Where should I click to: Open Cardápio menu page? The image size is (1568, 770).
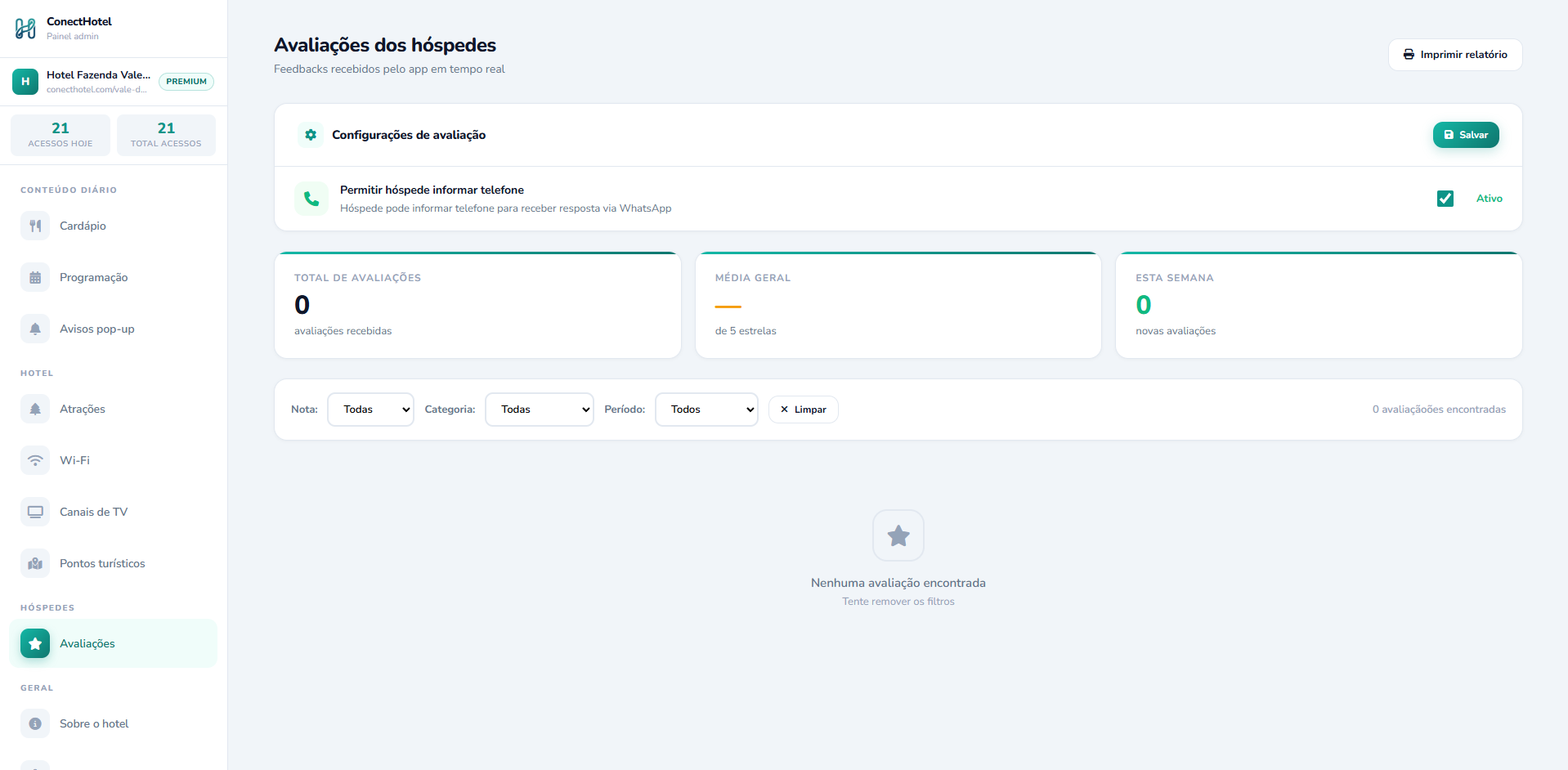(114, 226)
